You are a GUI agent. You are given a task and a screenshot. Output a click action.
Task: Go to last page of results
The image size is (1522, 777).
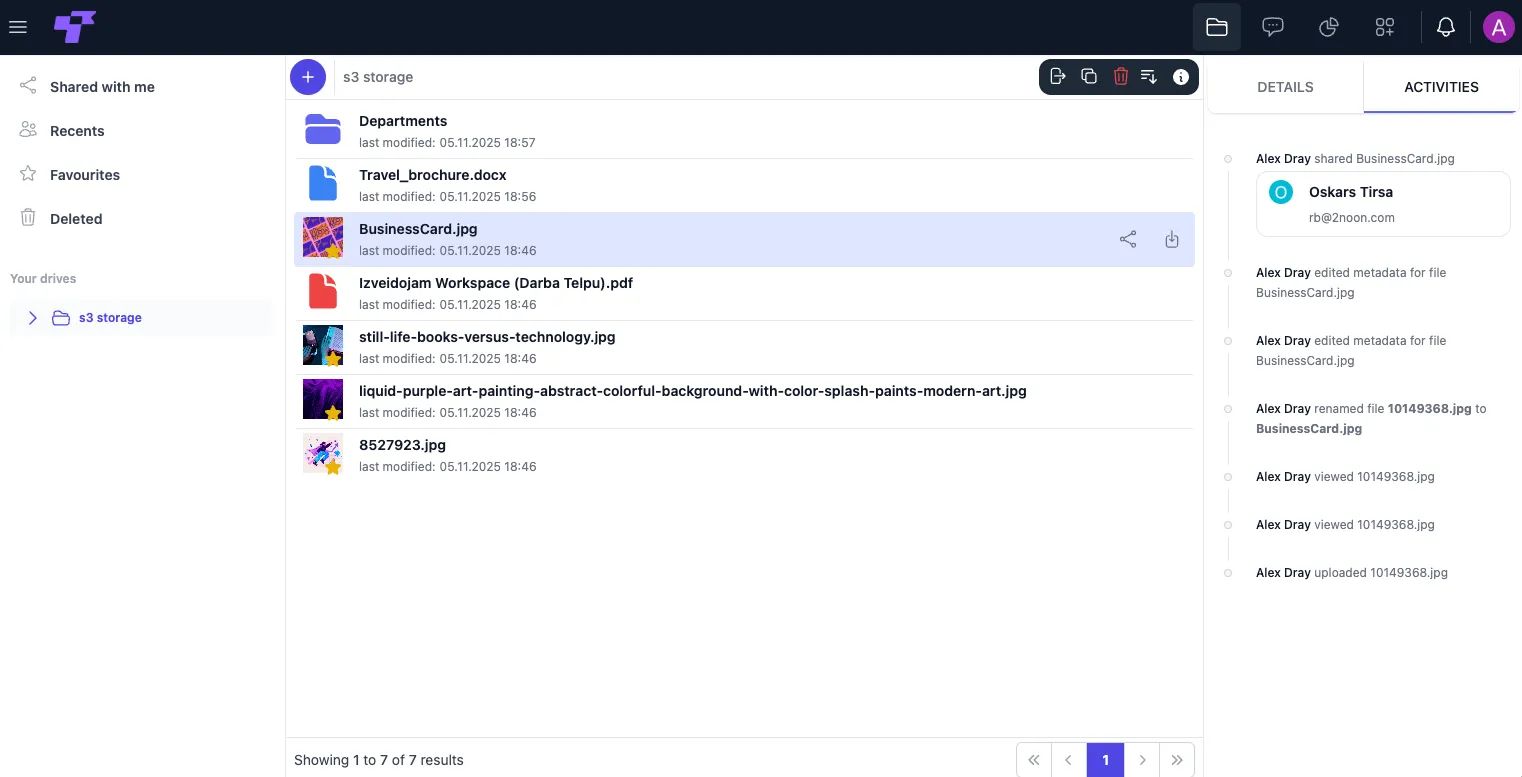point(1177,760)
